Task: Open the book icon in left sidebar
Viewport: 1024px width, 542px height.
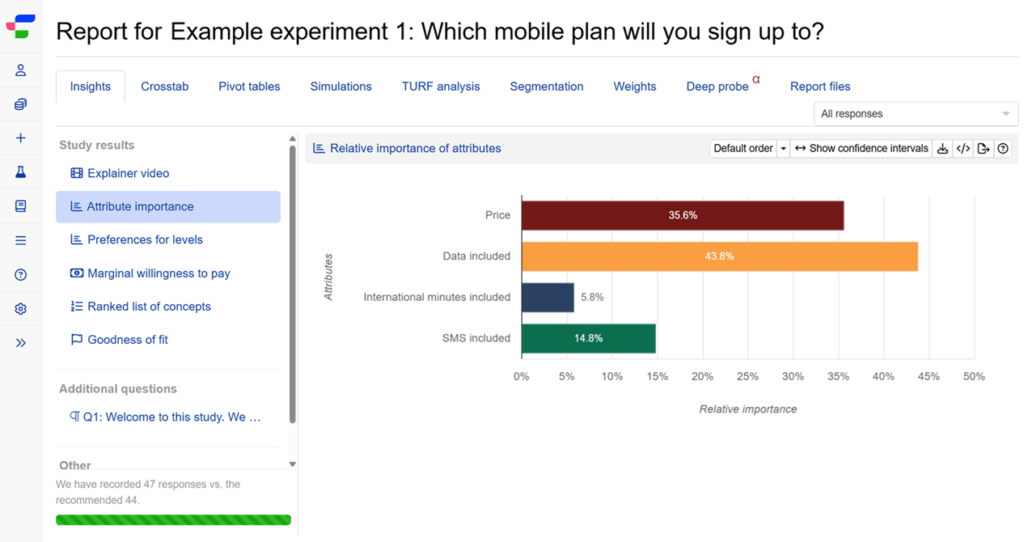Action: [x=21, y=206]
